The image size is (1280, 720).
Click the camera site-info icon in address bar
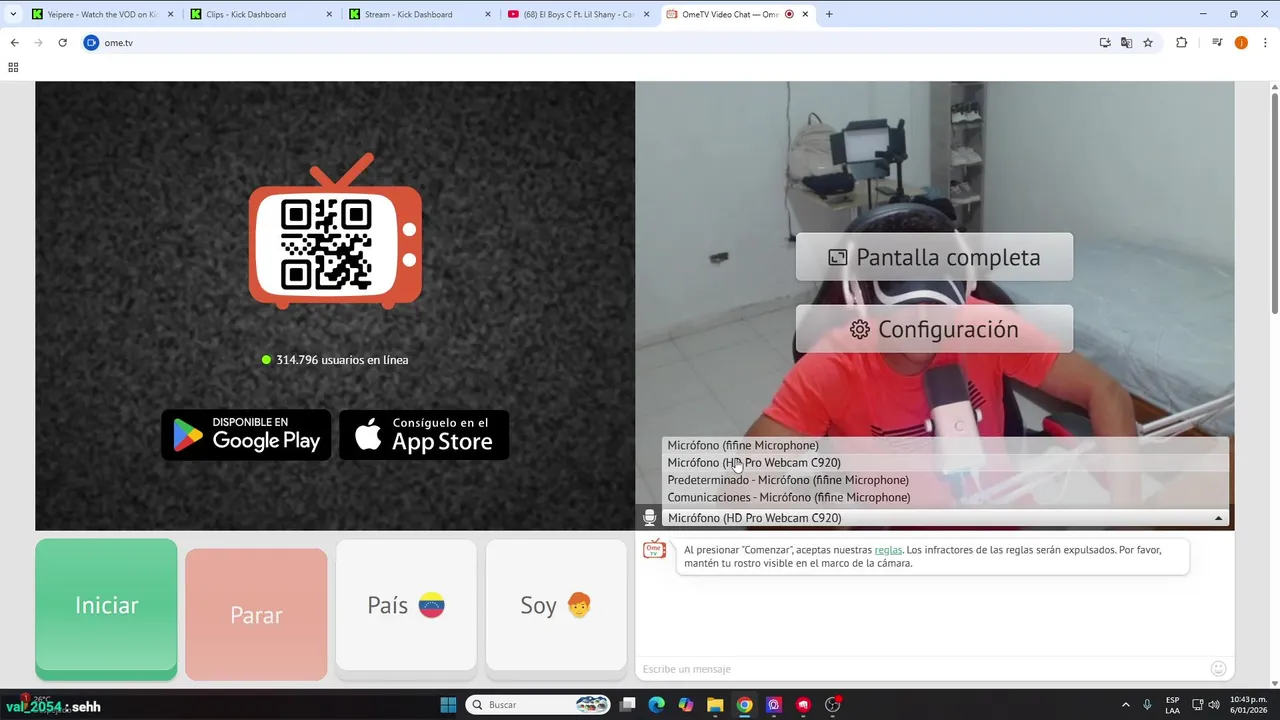[92, 43]
